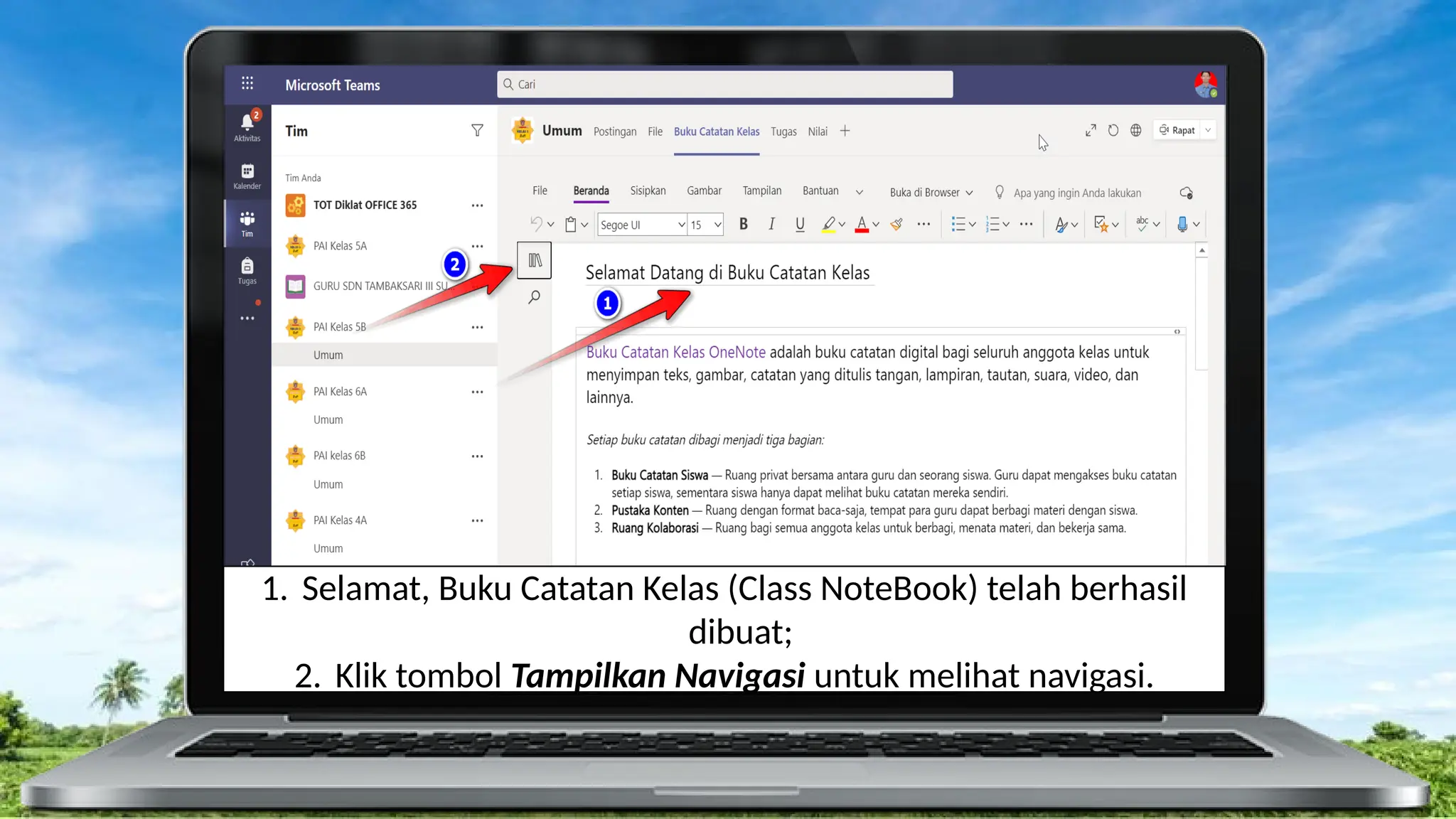Viewport: 1456px width, 819px height.
Task: Toggle italic formatting
Action: point(771,224)
